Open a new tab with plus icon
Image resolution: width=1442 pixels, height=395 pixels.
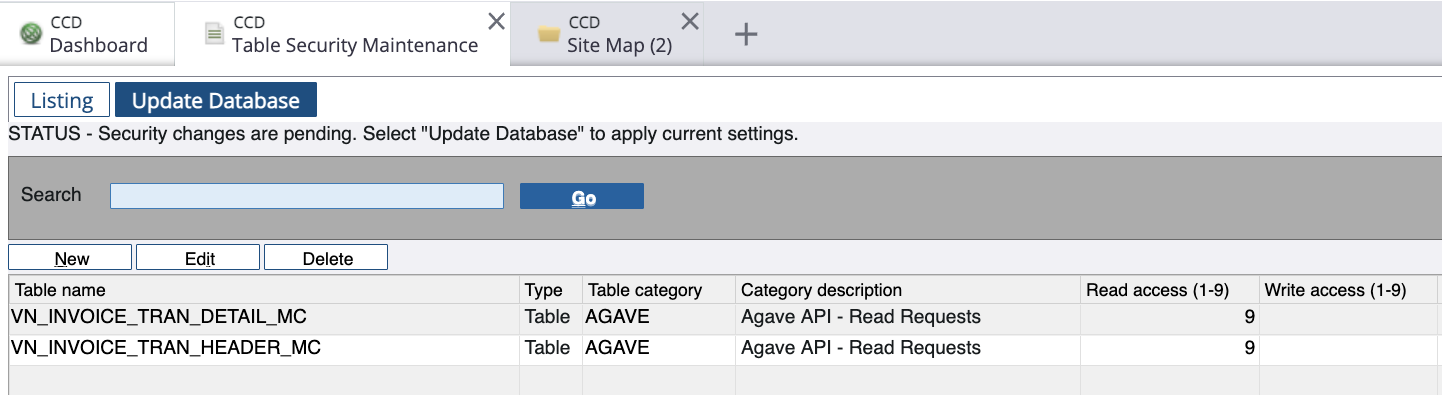pyautogui.click(x=746, y=34)
